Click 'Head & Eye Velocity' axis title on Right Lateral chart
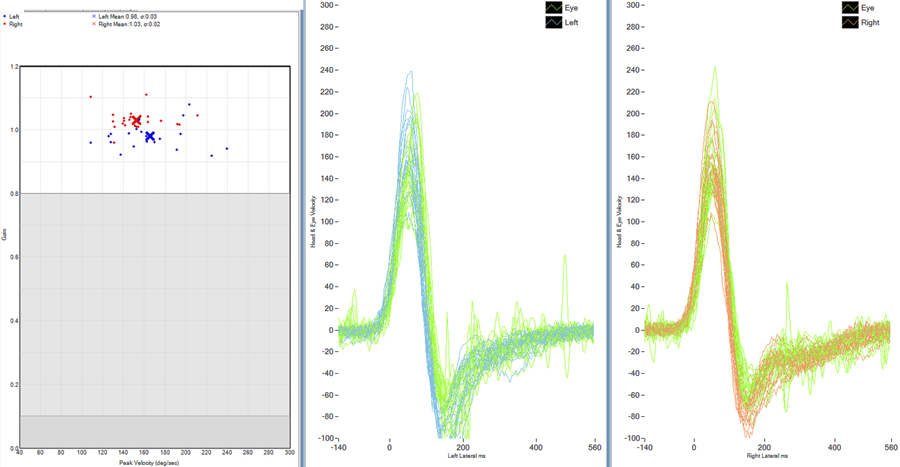 pyautogui.click(x=619, y=221)
